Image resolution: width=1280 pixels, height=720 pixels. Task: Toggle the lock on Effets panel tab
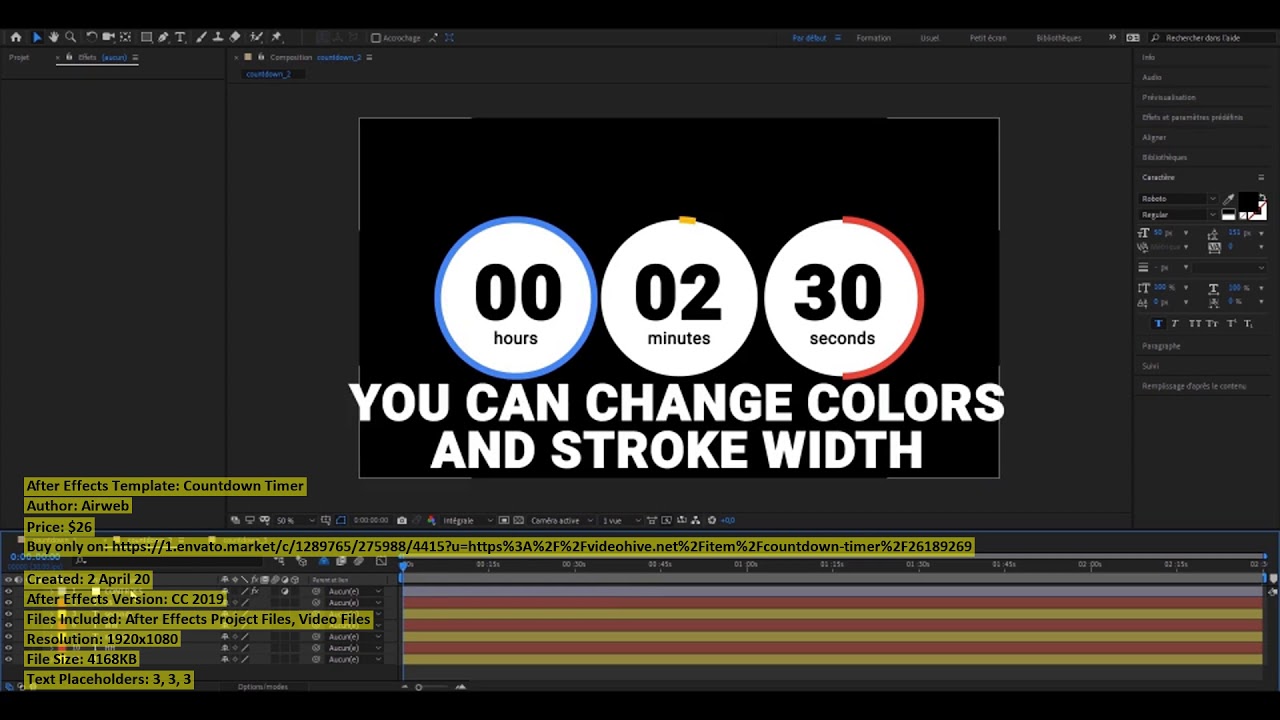click(69, 57)
